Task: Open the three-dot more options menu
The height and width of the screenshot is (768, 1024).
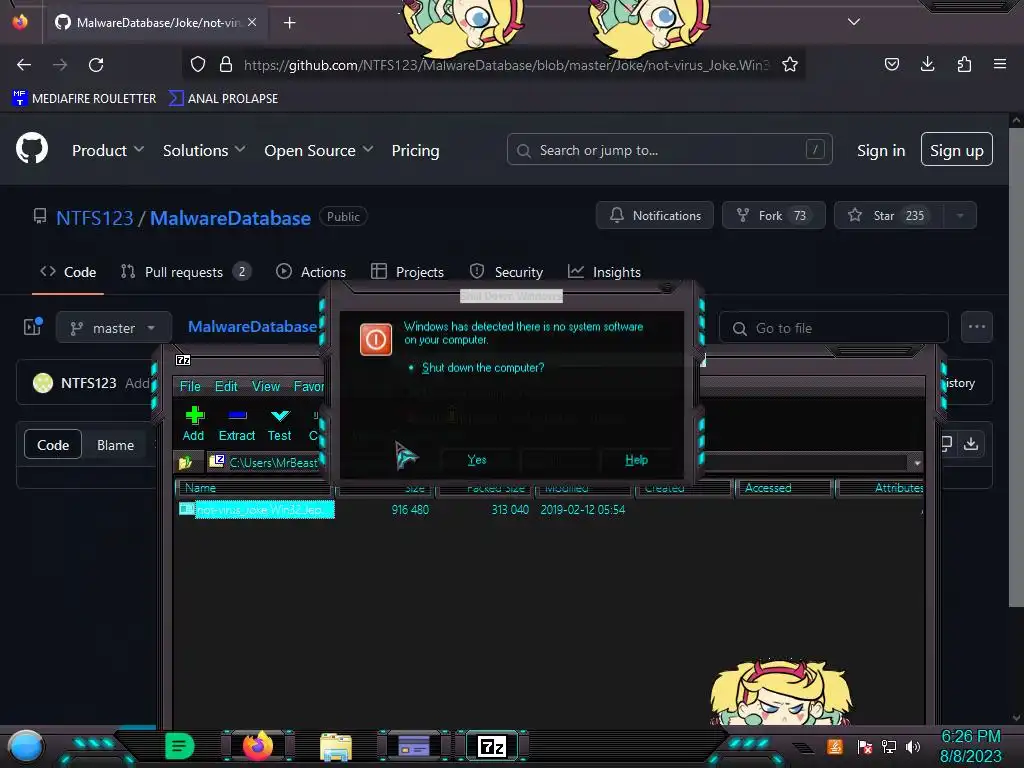Action: click(x=976, y=327)
